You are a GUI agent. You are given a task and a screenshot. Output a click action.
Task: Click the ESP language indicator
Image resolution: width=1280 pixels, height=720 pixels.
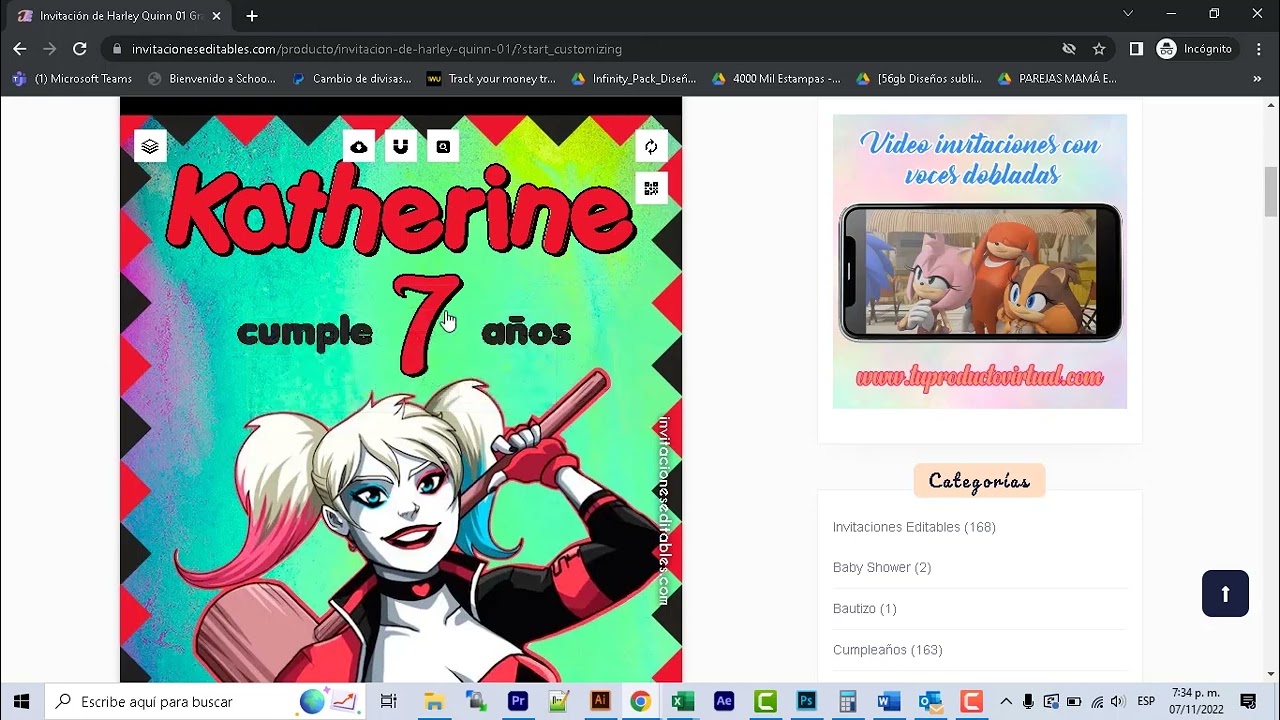point(1146,701)
